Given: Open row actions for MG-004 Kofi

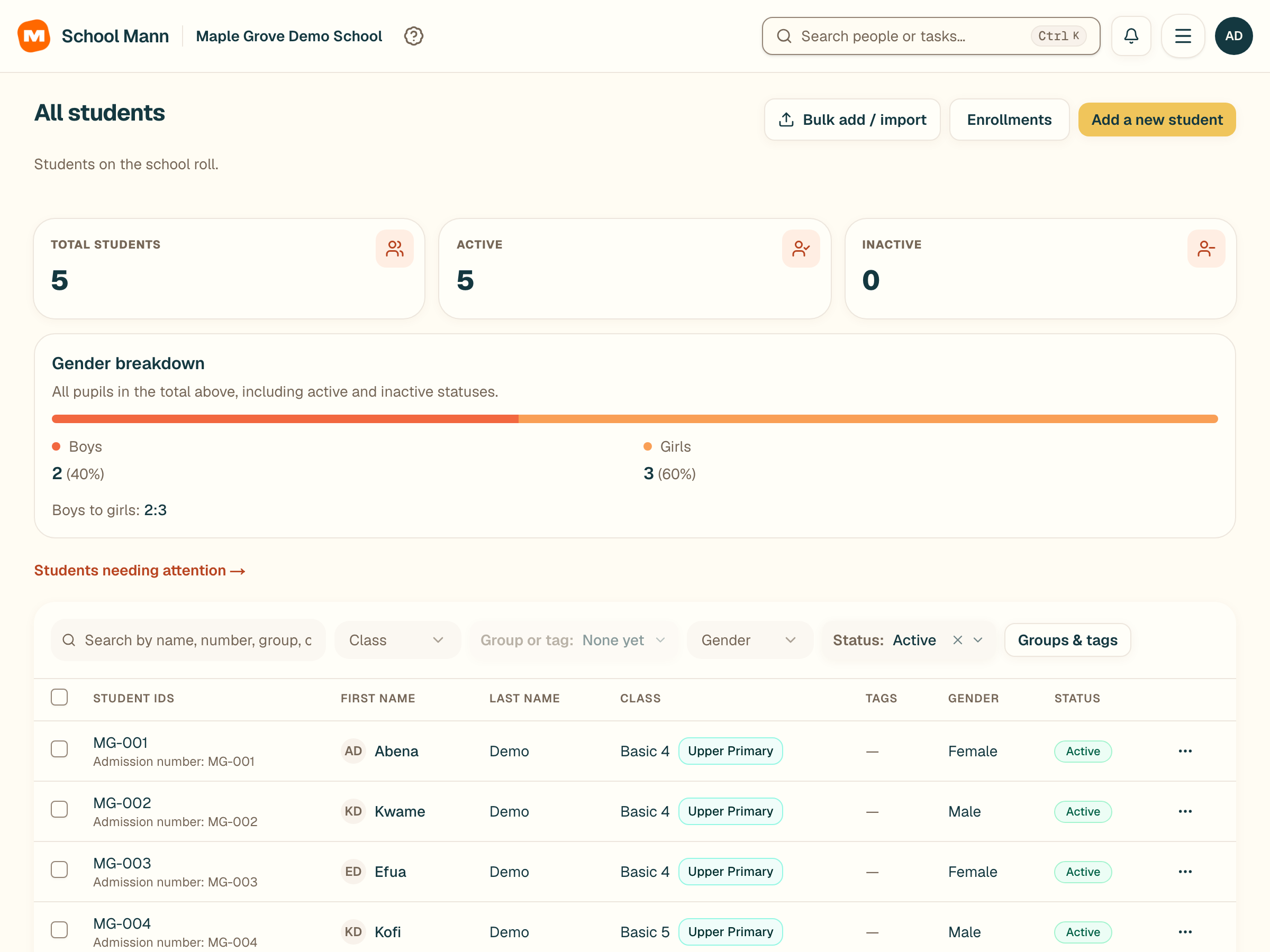Looking at the screenshot, I should [1185, 932].
